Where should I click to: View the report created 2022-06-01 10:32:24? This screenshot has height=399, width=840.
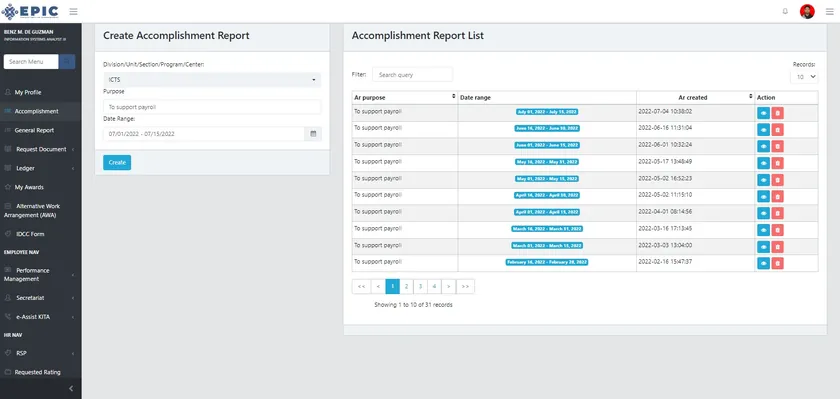point(763,146)
